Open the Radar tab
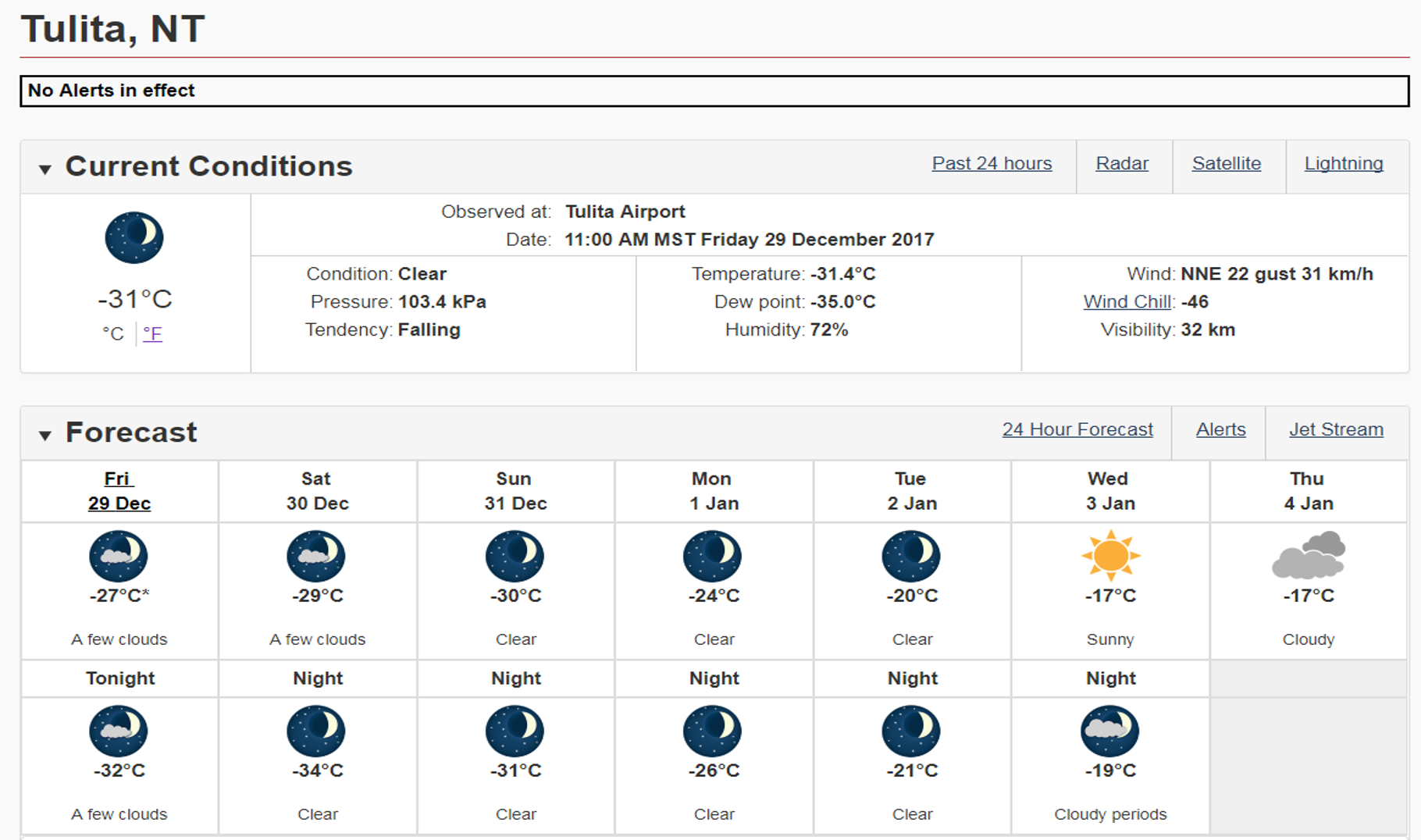Image resolution: width=1421 pixels, height=840 pixels. [1122, 164]
